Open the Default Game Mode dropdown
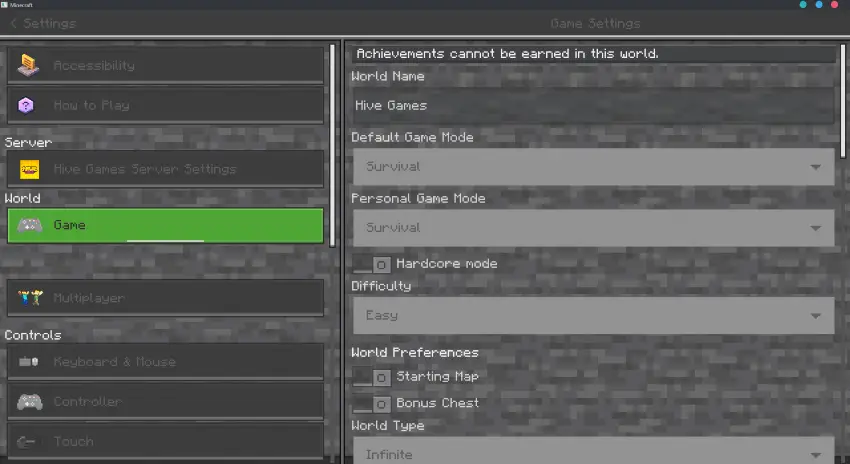The height and width of the screenshot is (464, 850). pos(593,167)
